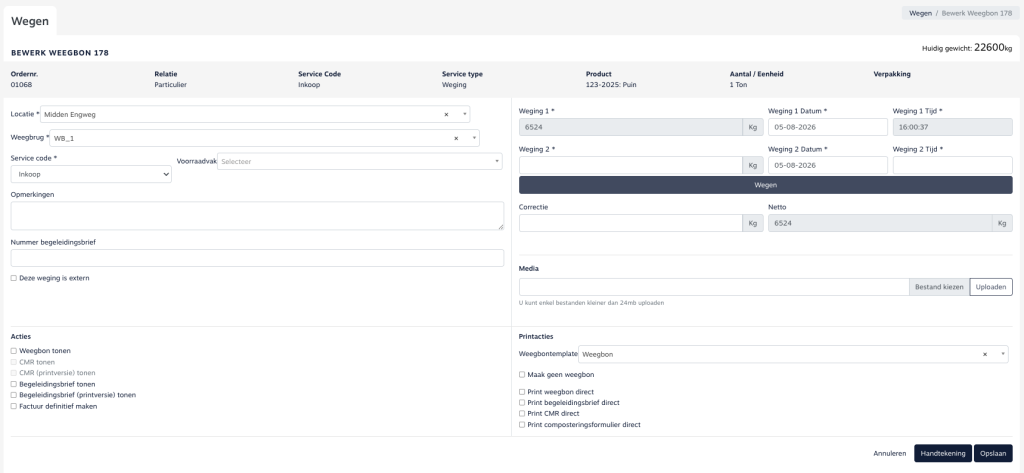This screenshot has width=1024, height=473.
Task: Click the current weight '22600kg'
Action: pos(993,48)
